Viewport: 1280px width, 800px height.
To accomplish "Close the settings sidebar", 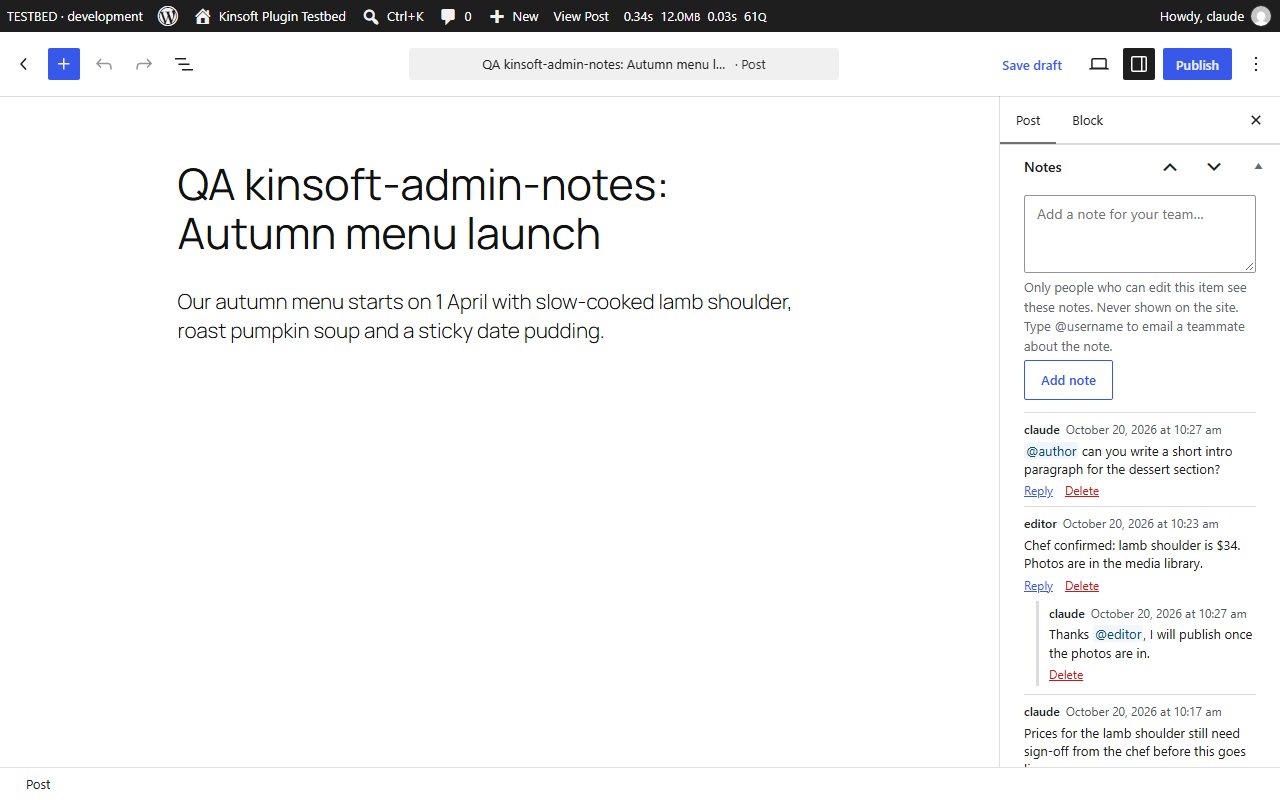I will click(1256, 120).
